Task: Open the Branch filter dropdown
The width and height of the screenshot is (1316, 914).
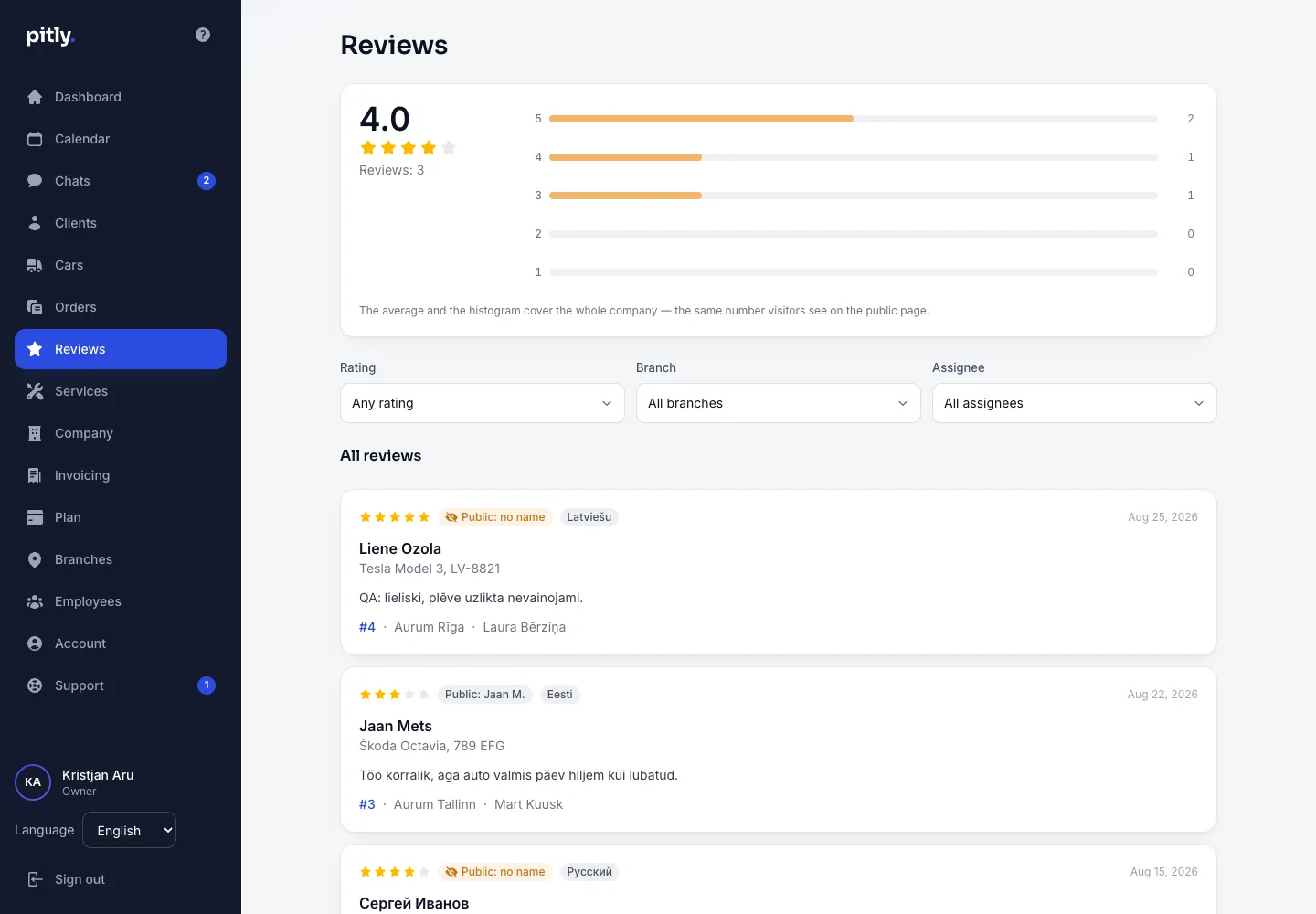Action: click(779, 403)
